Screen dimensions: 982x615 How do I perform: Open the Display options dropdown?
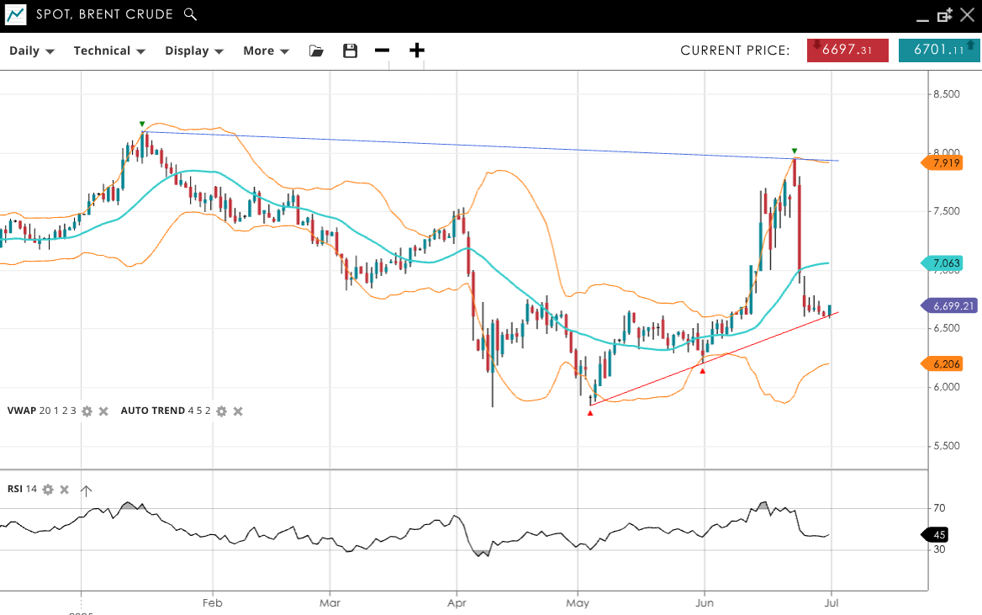(193, 51)
